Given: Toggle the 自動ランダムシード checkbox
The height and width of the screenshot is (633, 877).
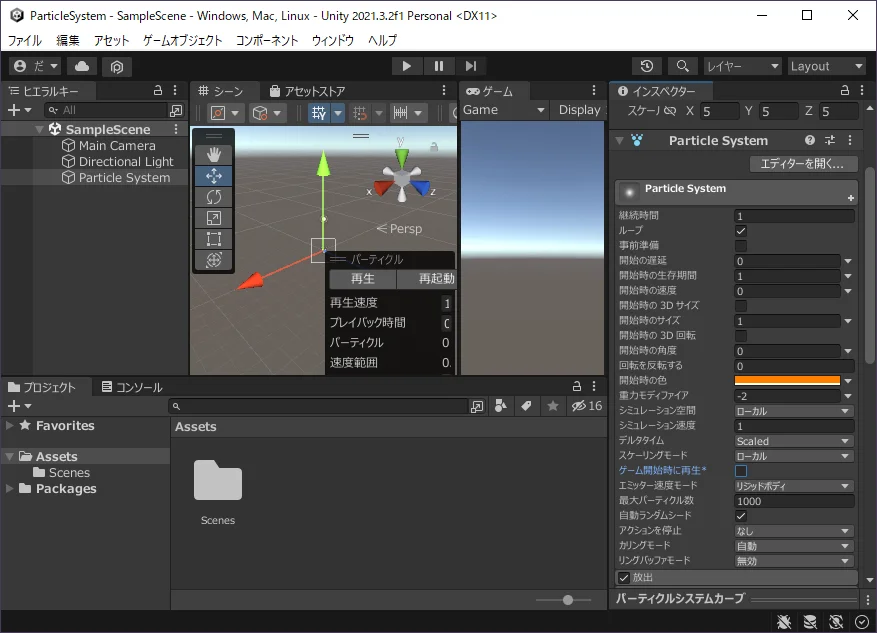Looking at the screenshot, I should click(741, 516).
